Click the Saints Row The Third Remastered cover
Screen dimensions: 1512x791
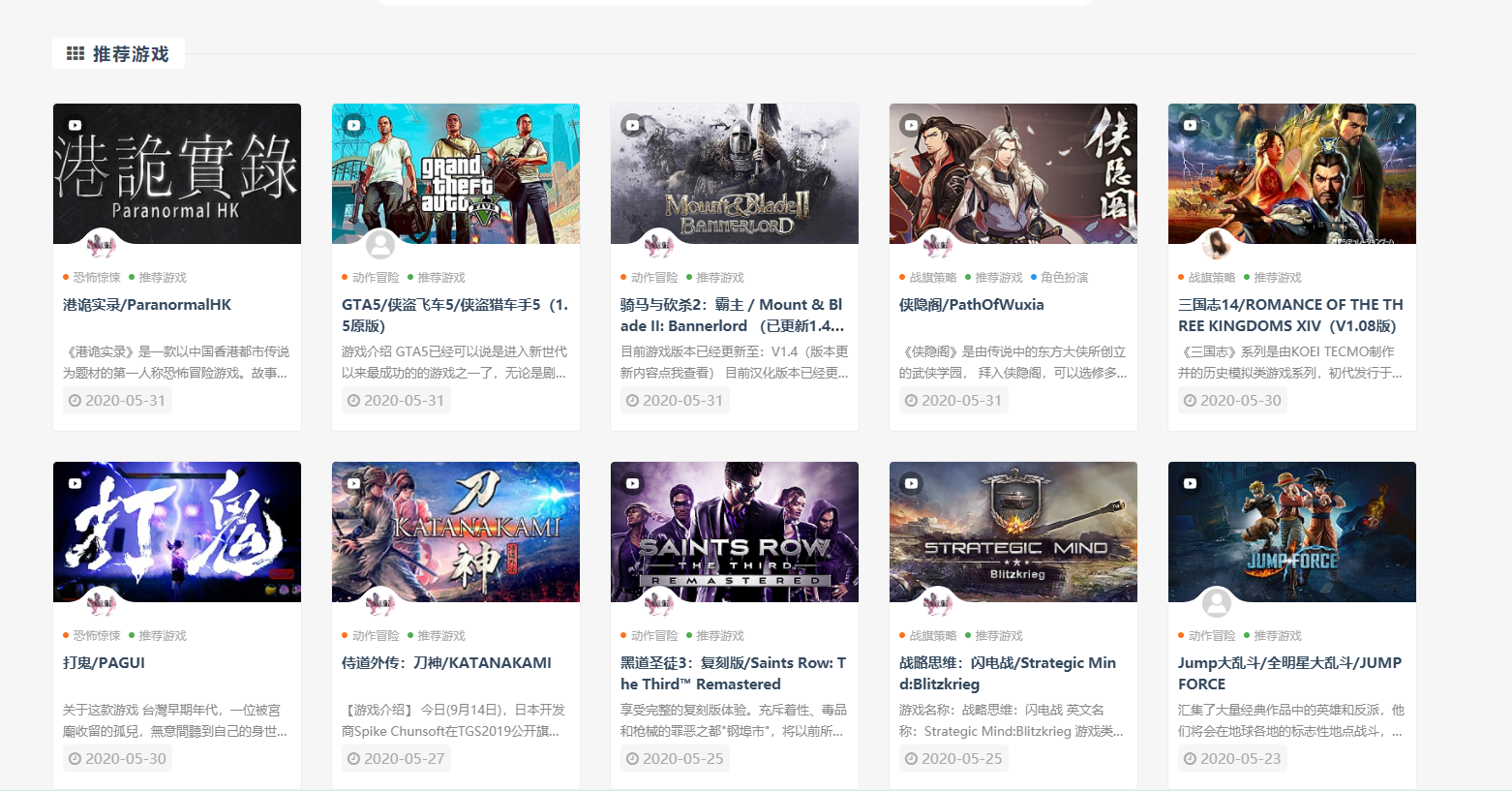point(735,532)
